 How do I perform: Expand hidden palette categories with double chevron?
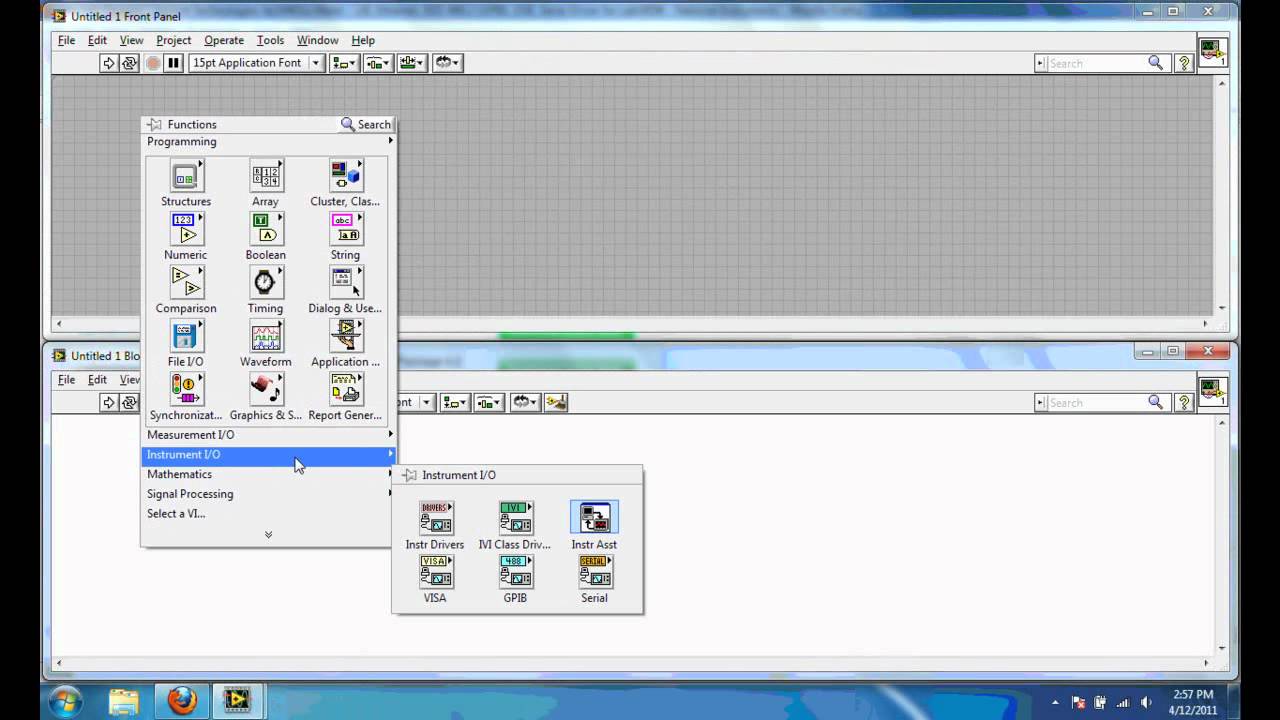point(268,535)
